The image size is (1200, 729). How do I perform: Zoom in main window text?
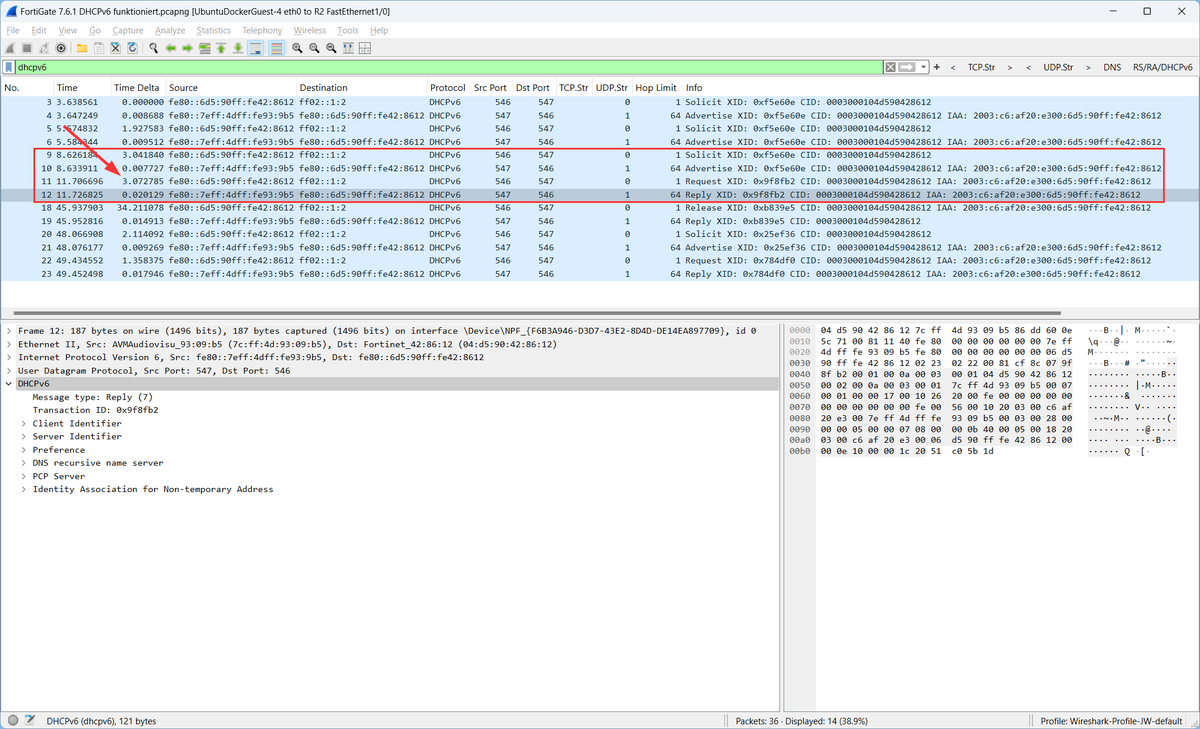297,47
